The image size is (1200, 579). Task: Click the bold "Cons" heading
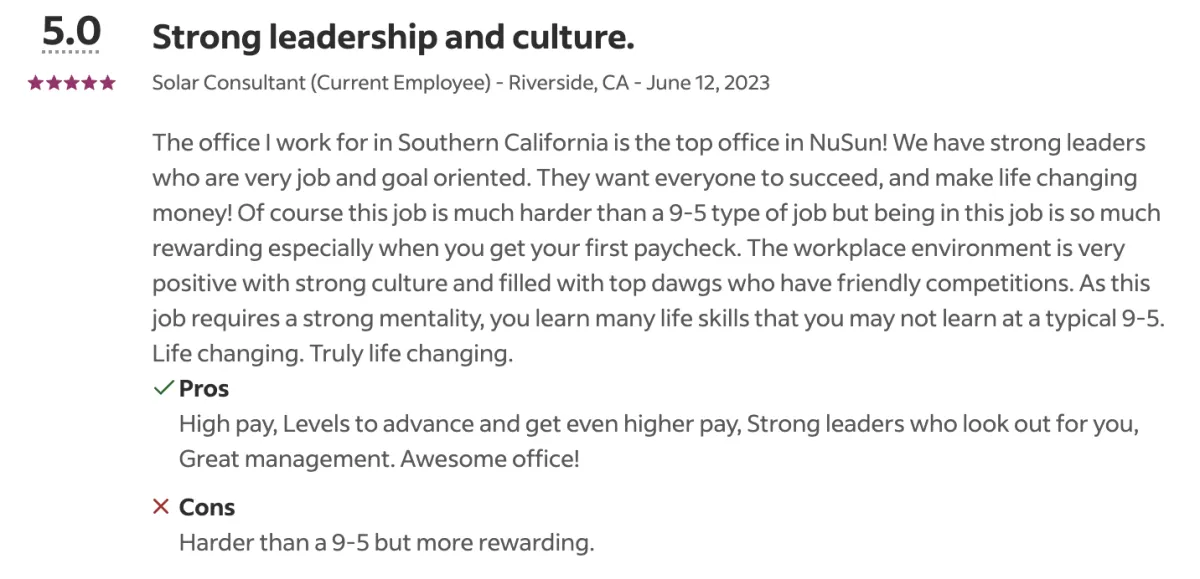207,507
